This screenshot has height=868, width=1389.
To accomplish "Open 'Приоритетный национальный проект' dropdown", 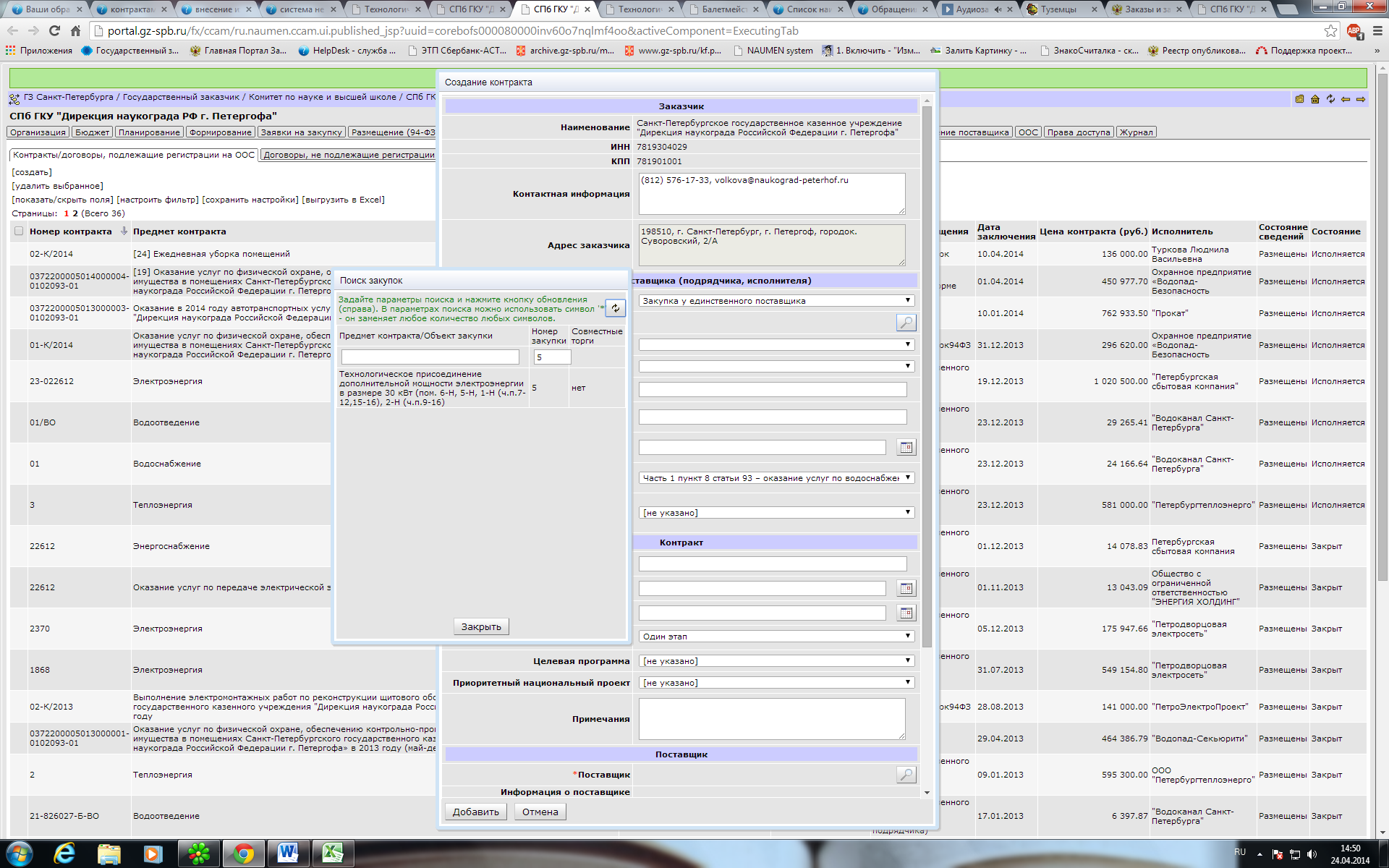I will (776, 683).
